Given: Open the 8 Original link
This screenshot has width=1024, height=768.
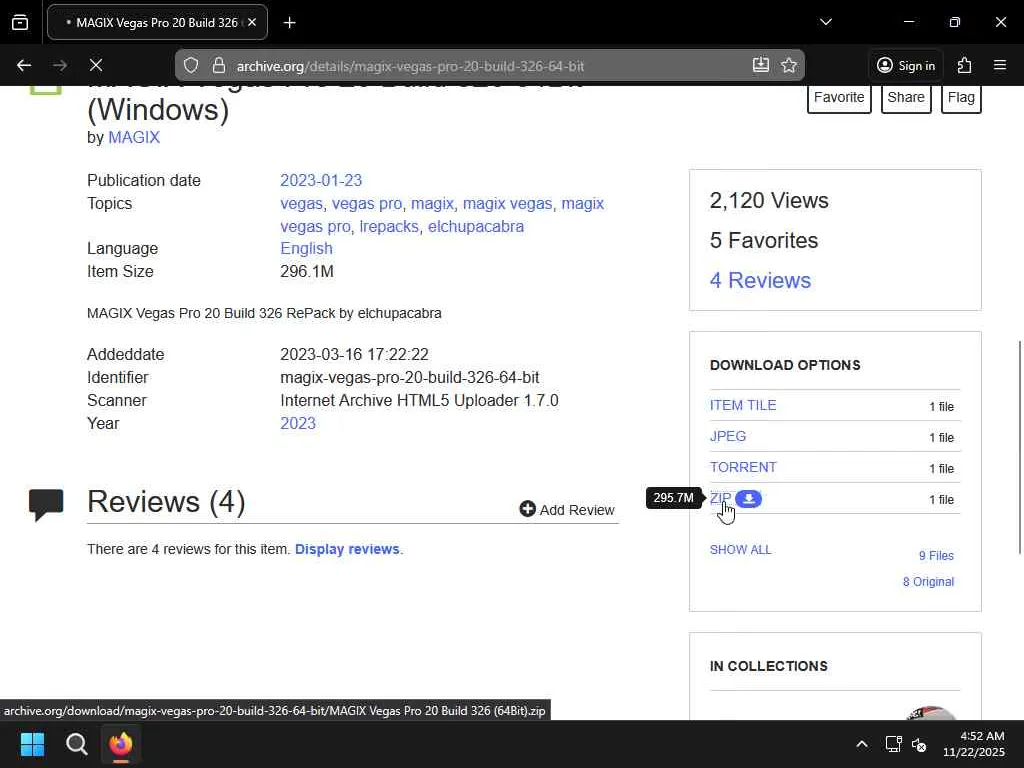Looking at the screenshot, I should tap(928, 582).
